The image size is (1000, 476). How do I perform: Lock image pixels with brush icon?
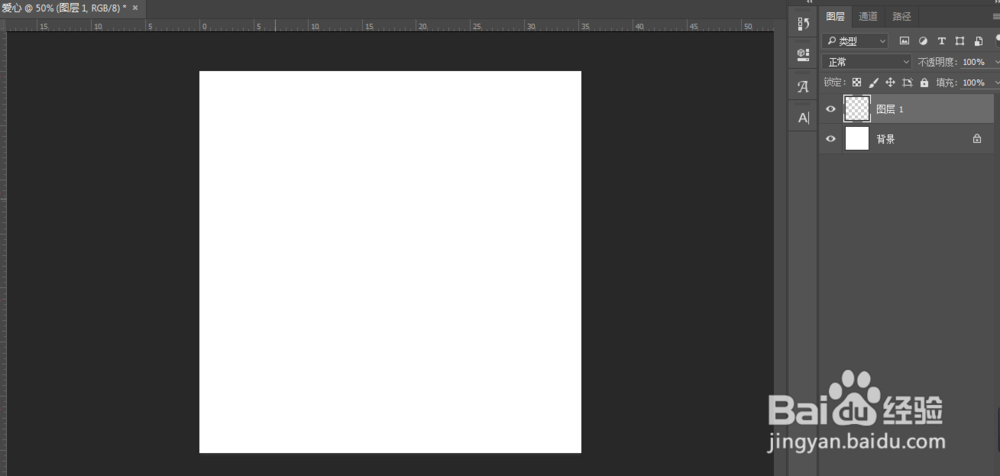point(874,82)
